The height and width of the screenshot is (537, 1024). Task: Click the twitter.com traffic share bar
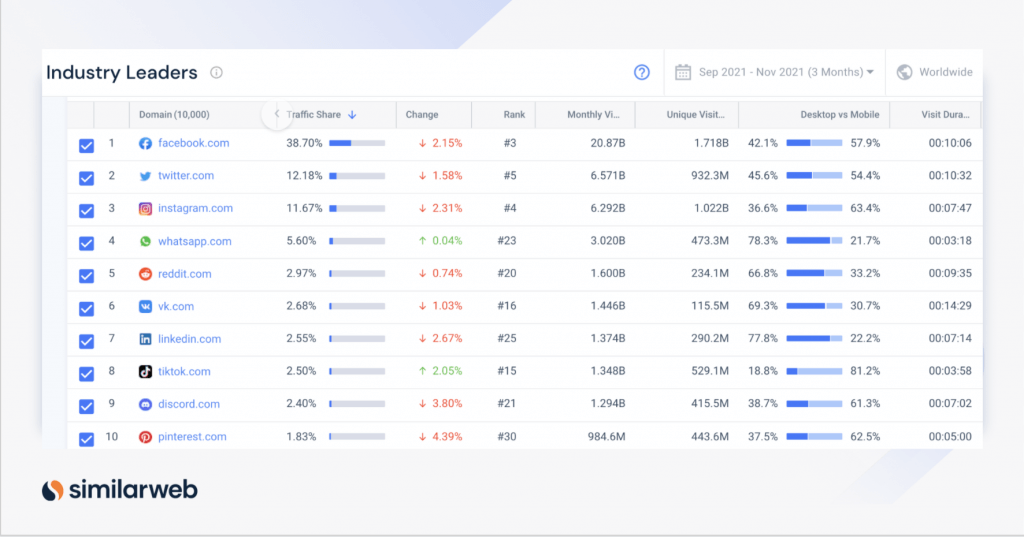(357, 176)
